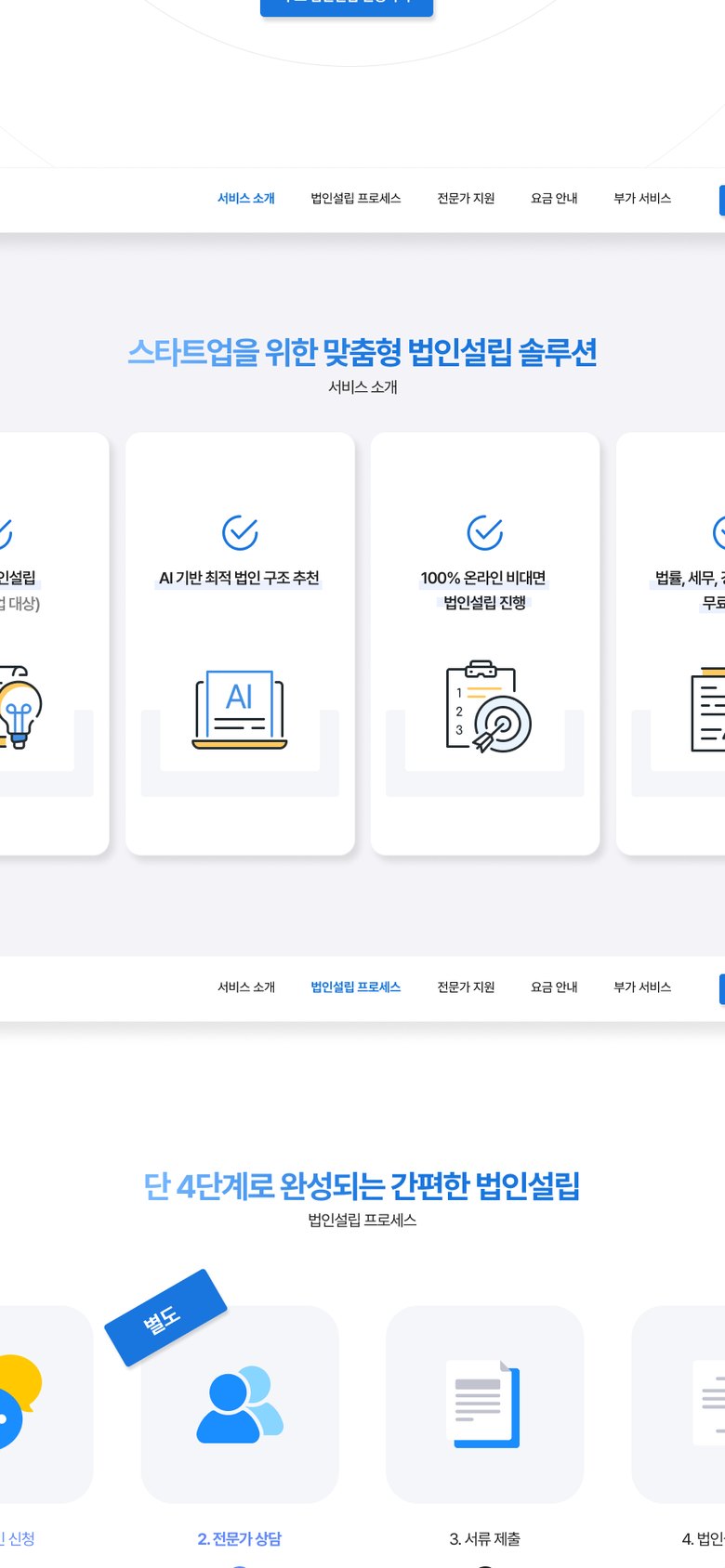Viewport: 725px width, 1568px height.
Task: Click the AI laptop illustration
Action: click(x=240, y=709)
